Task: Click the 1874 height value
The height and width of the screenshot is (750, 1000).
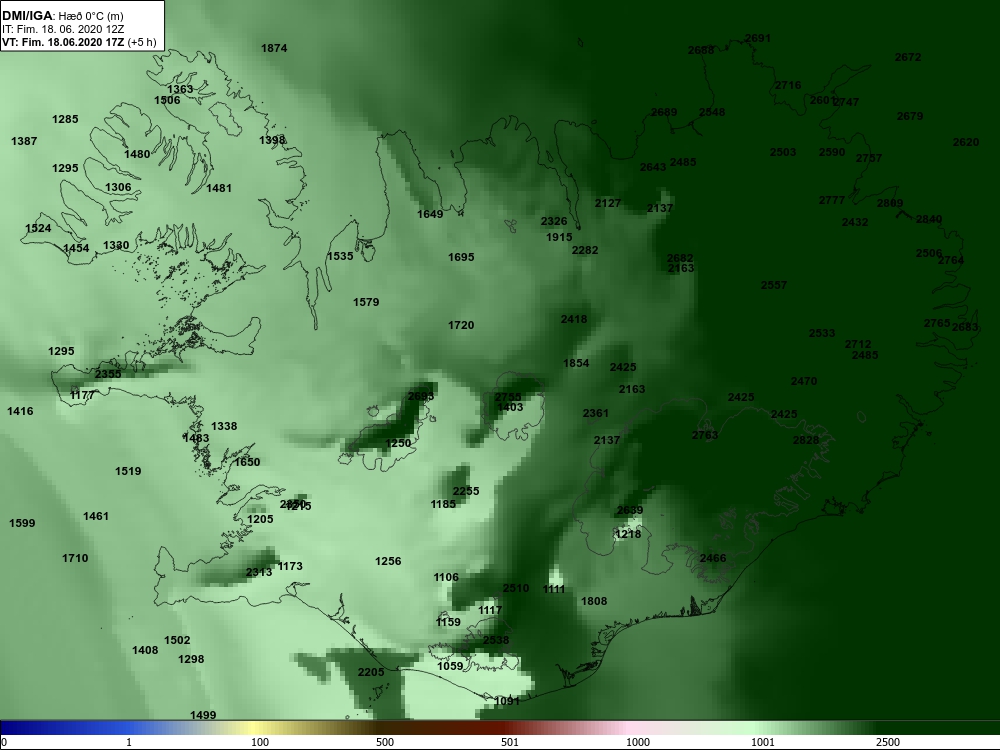Action: (274, 48)
